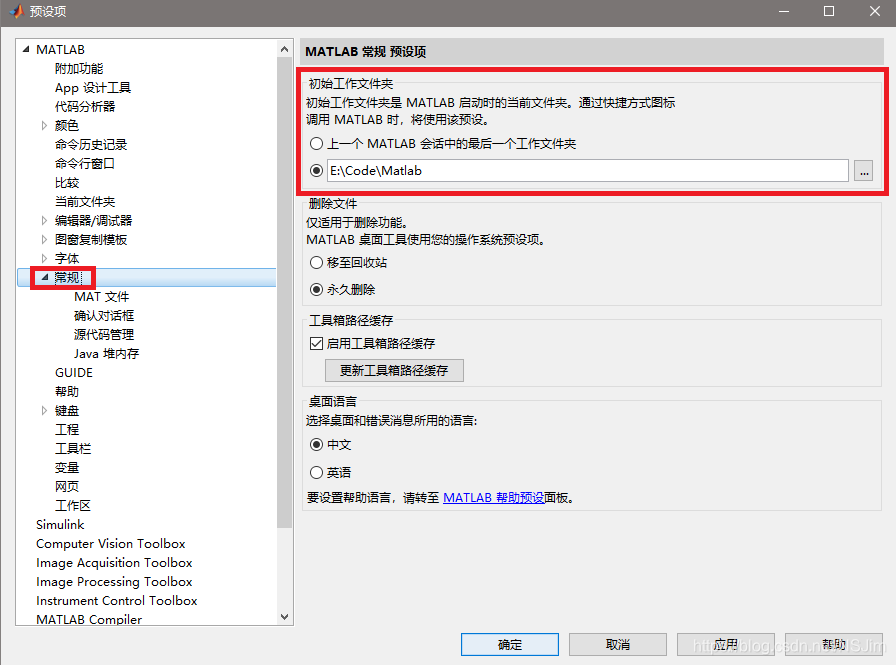896x665 pixels.
Task: Expand the 键盘 tree node
Action: (45, 410)
